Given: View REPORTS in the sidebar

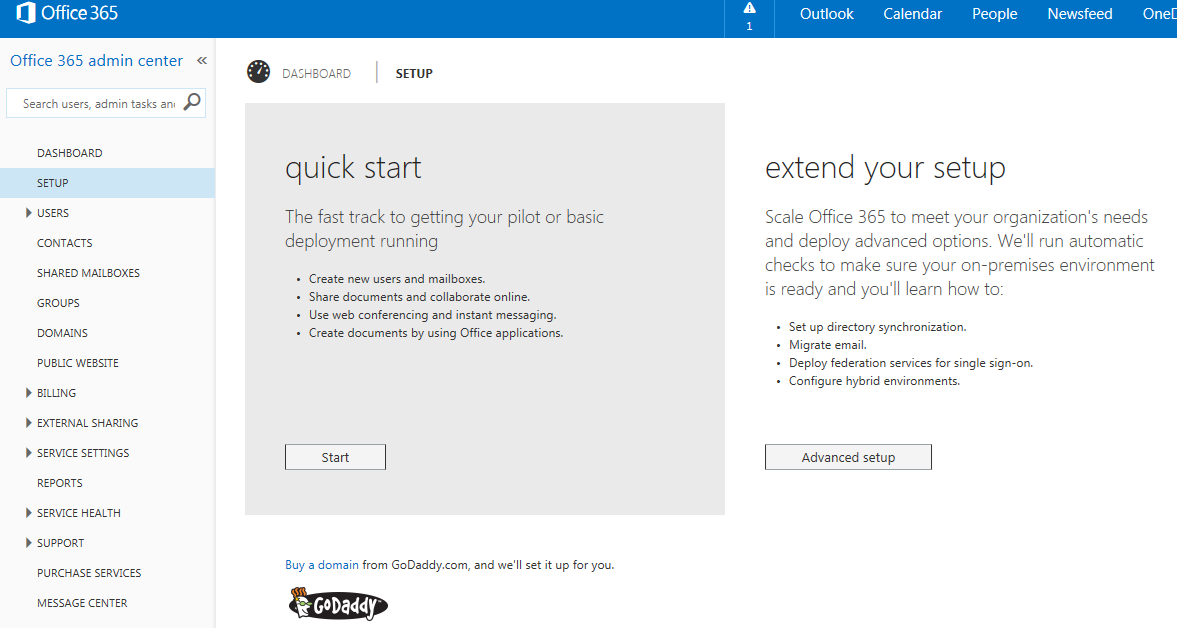Looking at the screenshot, I should coord(59,483).
